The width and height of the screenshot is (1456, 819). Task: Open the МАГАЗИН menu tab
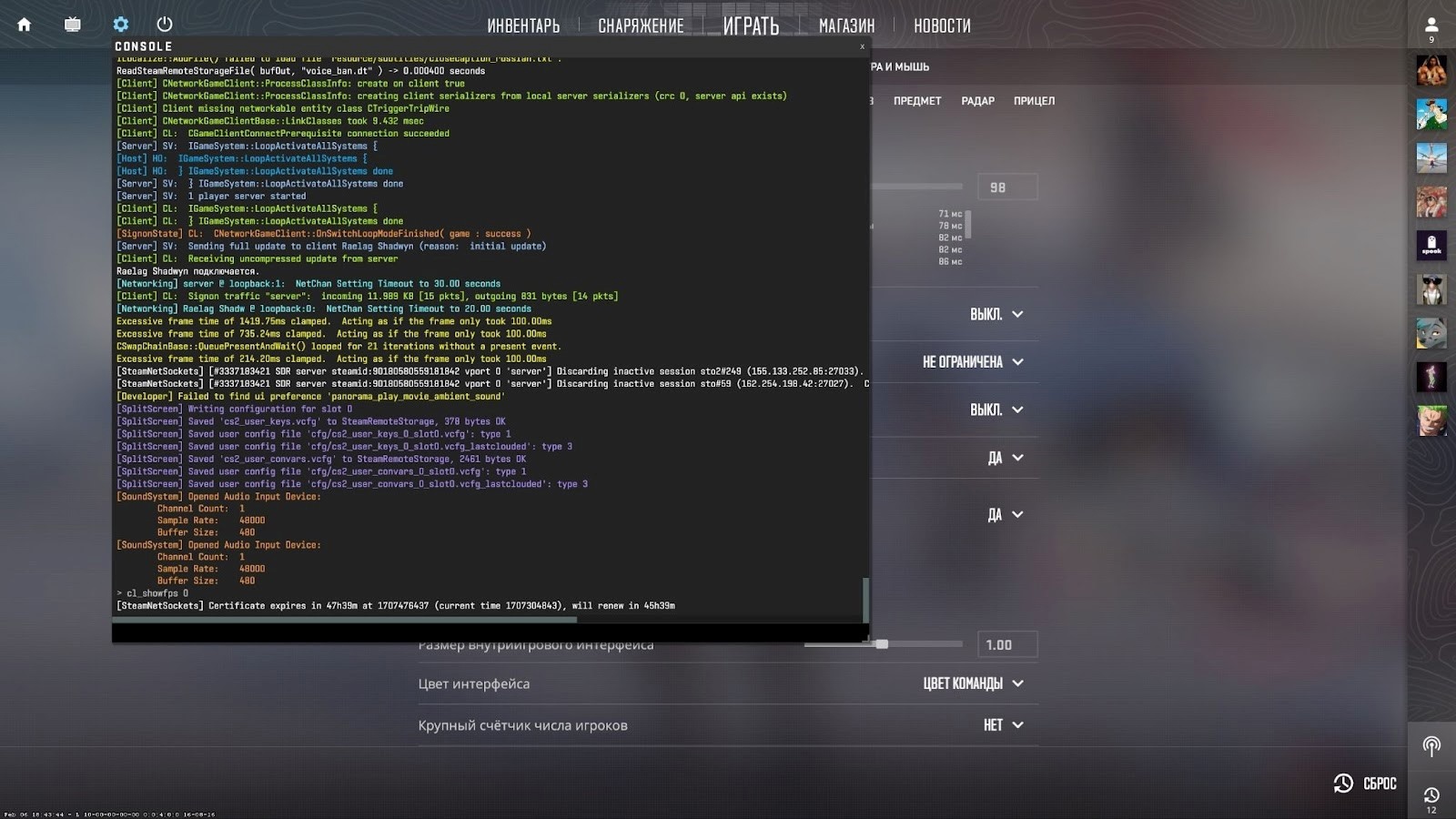pos(846,26)
